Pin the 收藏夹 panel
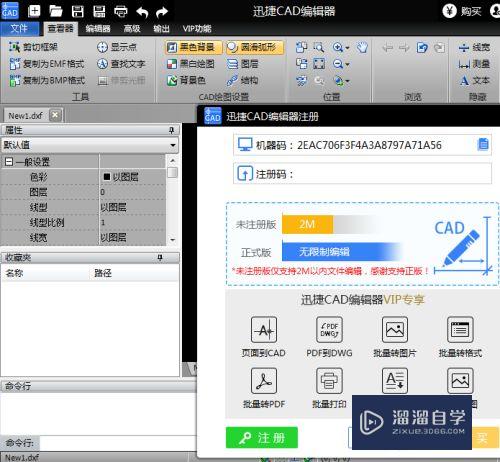Screen dimensions: 500x462 [160, 257]
